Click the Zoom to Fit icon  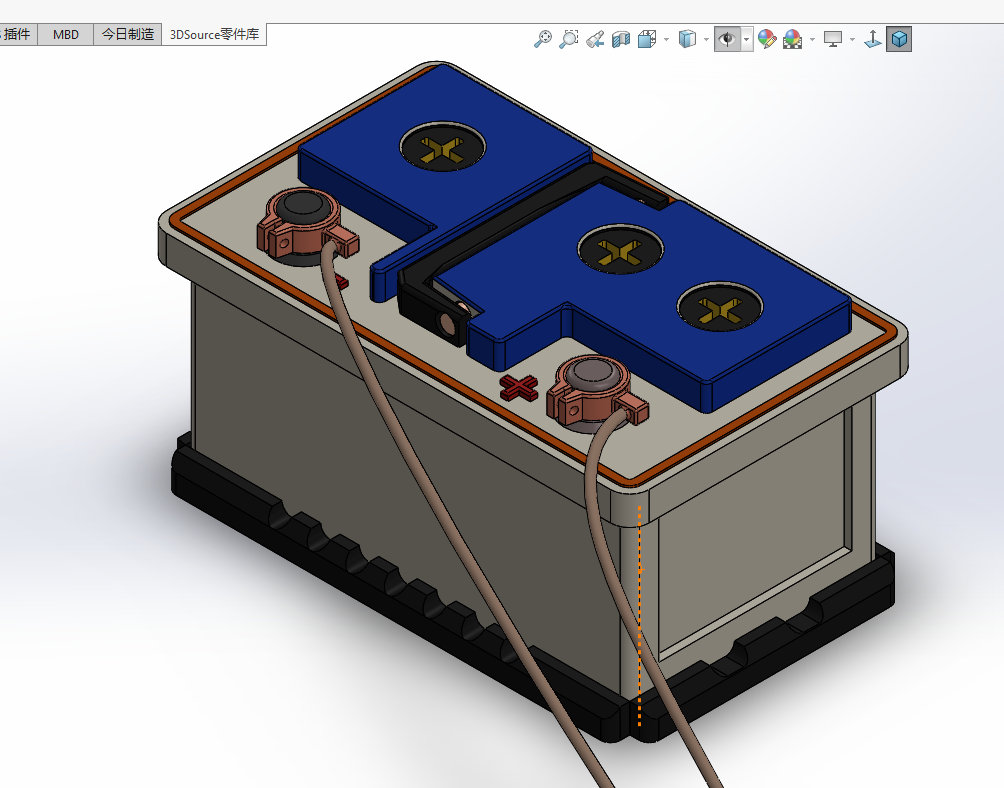pyautogui.click(x=543, y=39)
